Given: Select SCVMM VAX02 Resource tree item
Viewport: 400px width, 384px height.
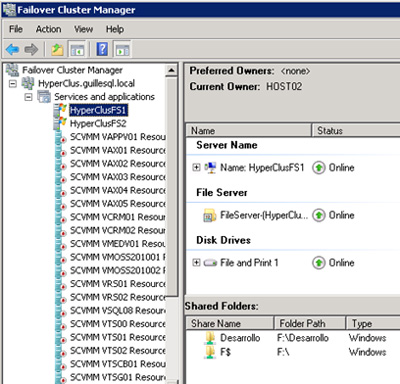Looking at the screenshot, I should pos(118,164).
